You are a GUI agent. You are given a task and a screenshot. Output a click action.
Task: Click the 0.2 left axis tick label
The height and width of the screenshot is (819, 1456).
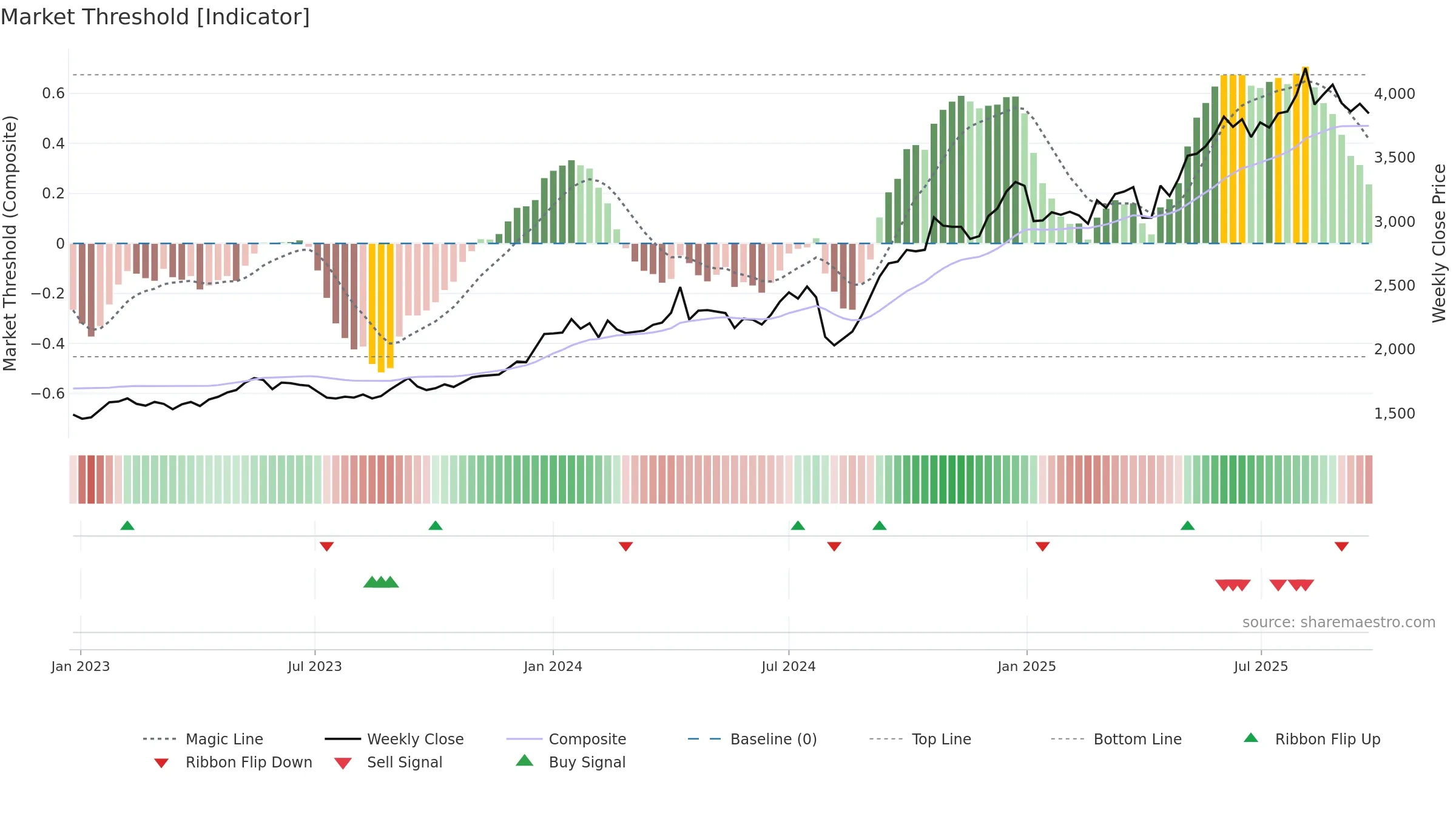point(53,194)
